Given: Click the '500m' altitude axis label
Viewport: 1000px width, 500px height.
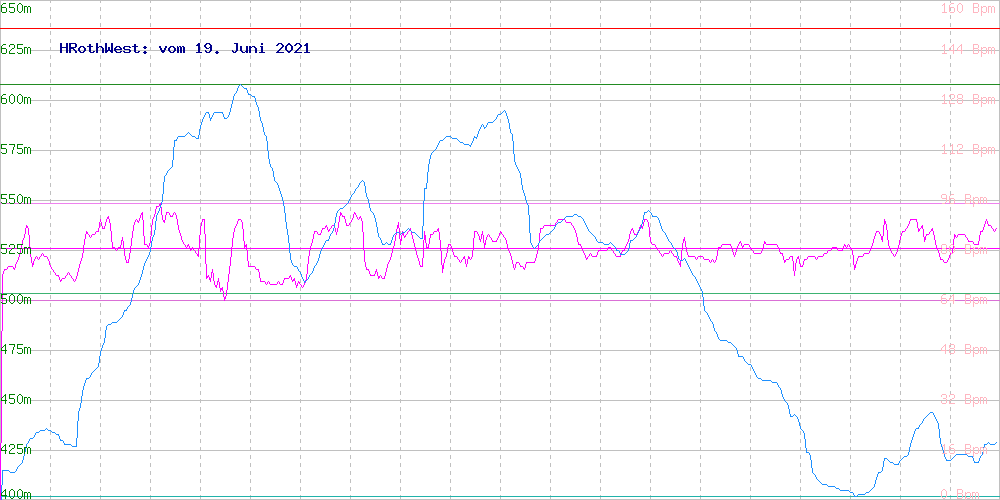Looking at the screenshot, I should click(x=16, y=300).
